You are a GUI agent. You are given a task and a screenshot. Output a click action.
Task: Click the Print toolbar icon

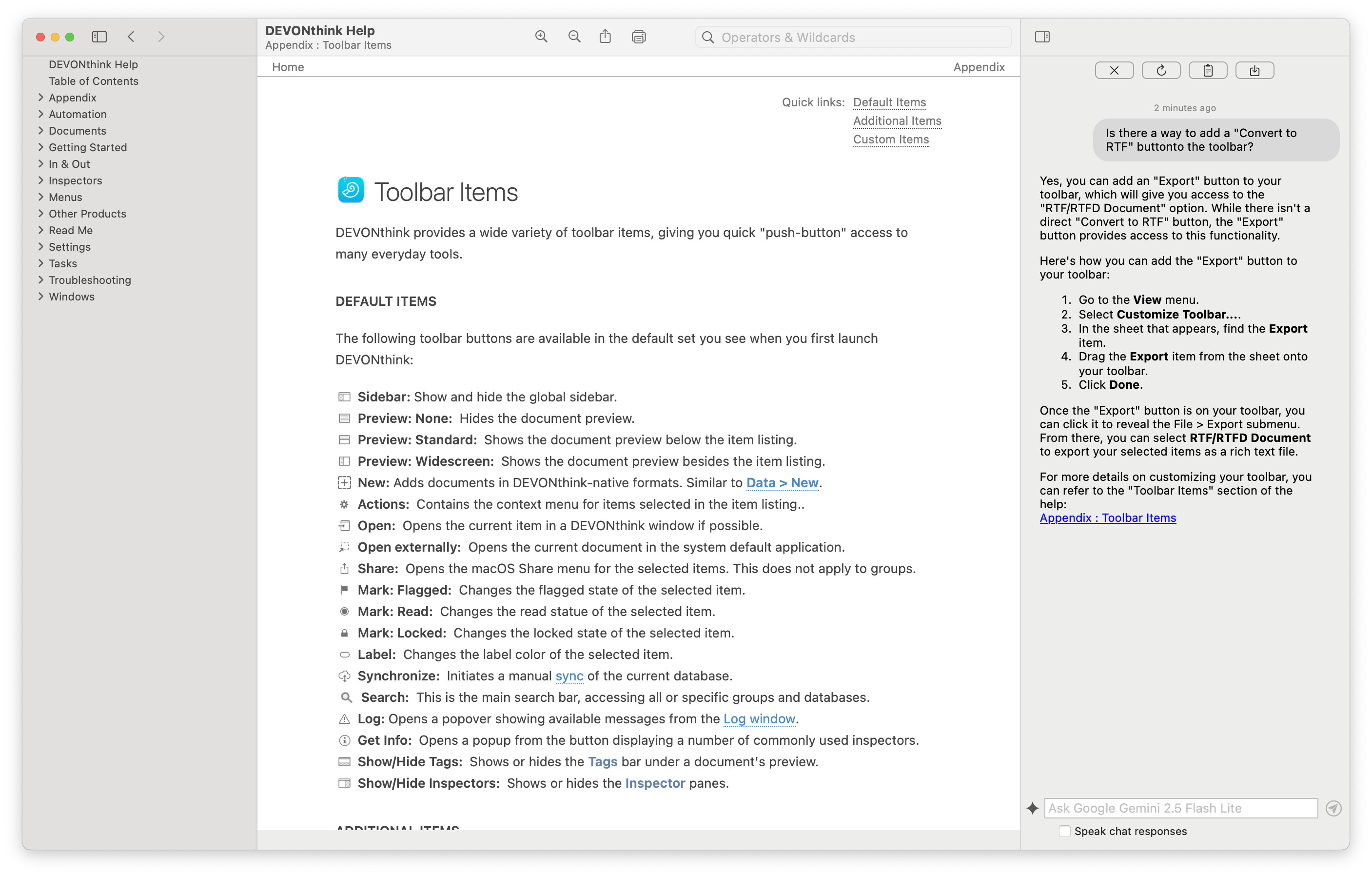pos(639,37)
